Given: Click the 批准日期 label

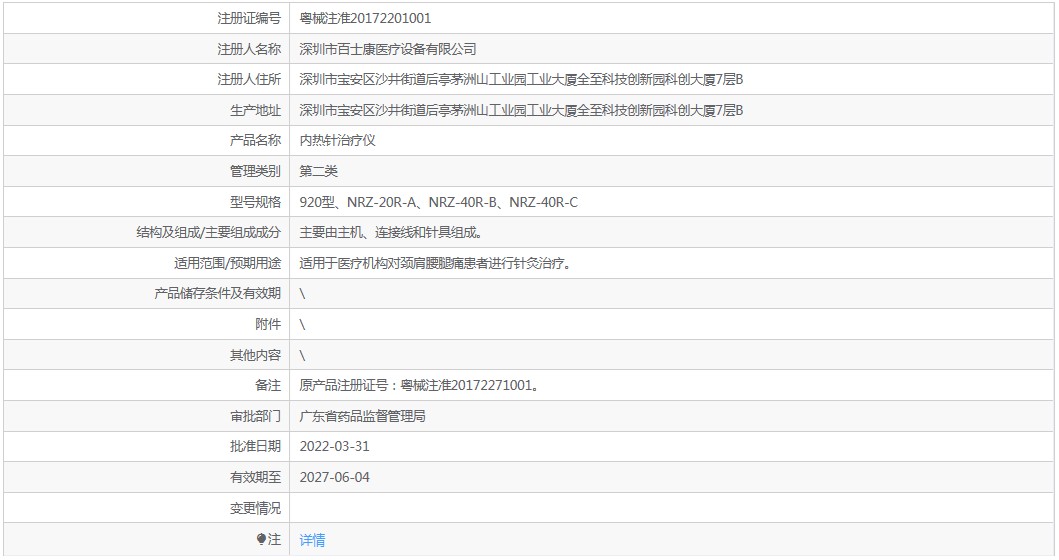Looking at the screenshot, I should [255, 447].
